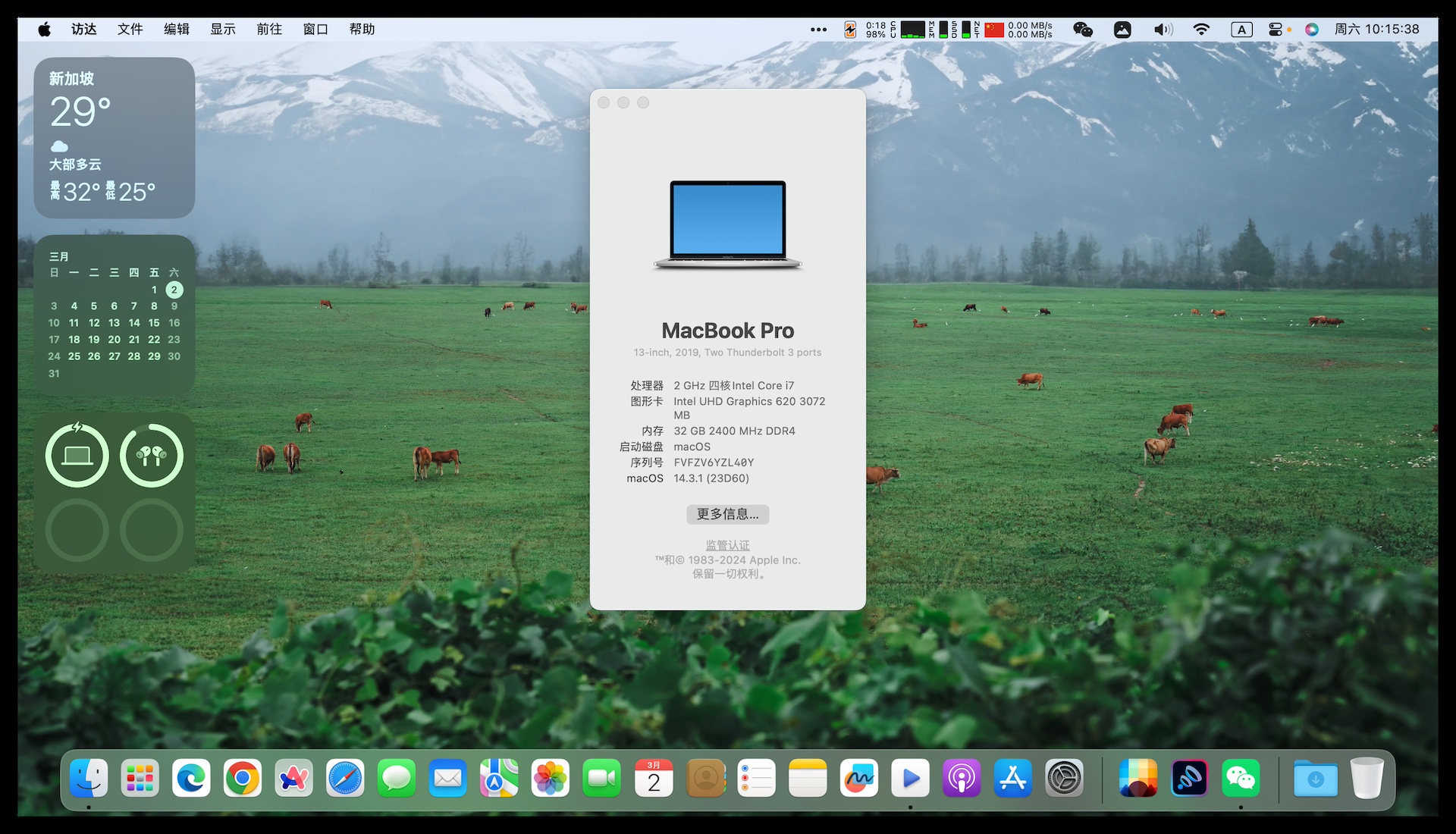Image resolution: width=1456 pixels, height=834 pixels.
Task: Open the volume control in menu bar
Action: (1163, 30)
